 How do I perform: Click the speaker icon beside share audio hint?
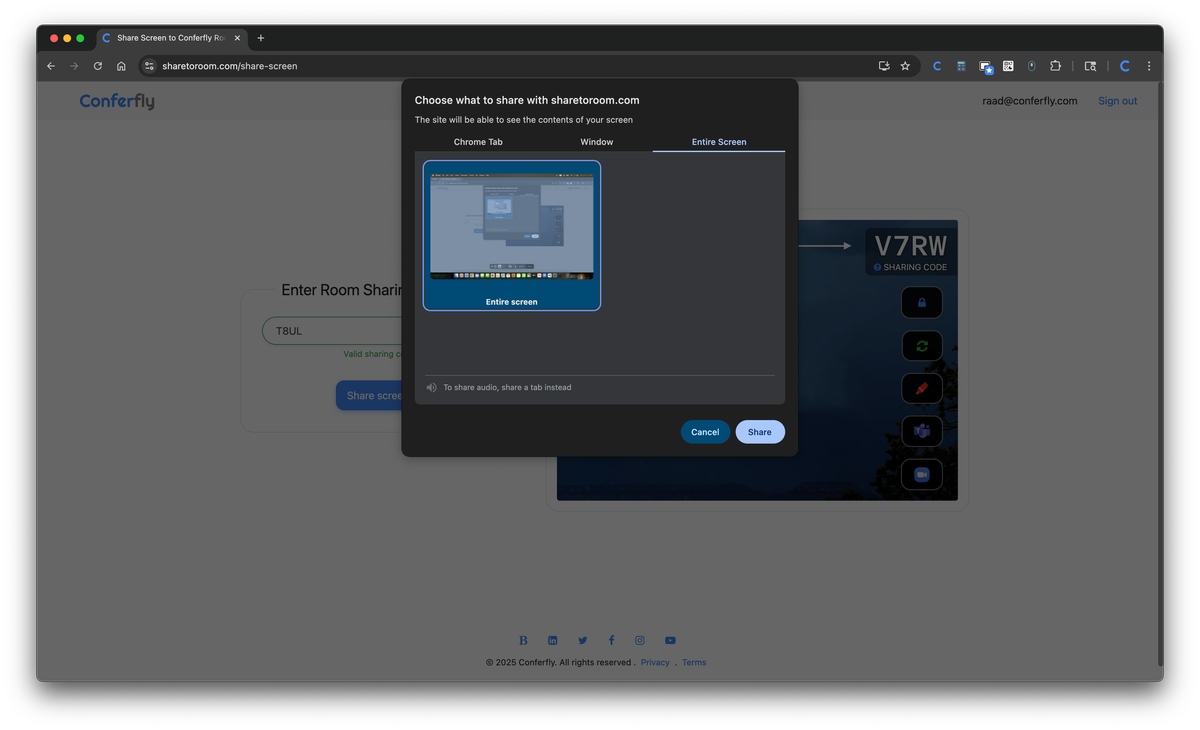point(432,387)
